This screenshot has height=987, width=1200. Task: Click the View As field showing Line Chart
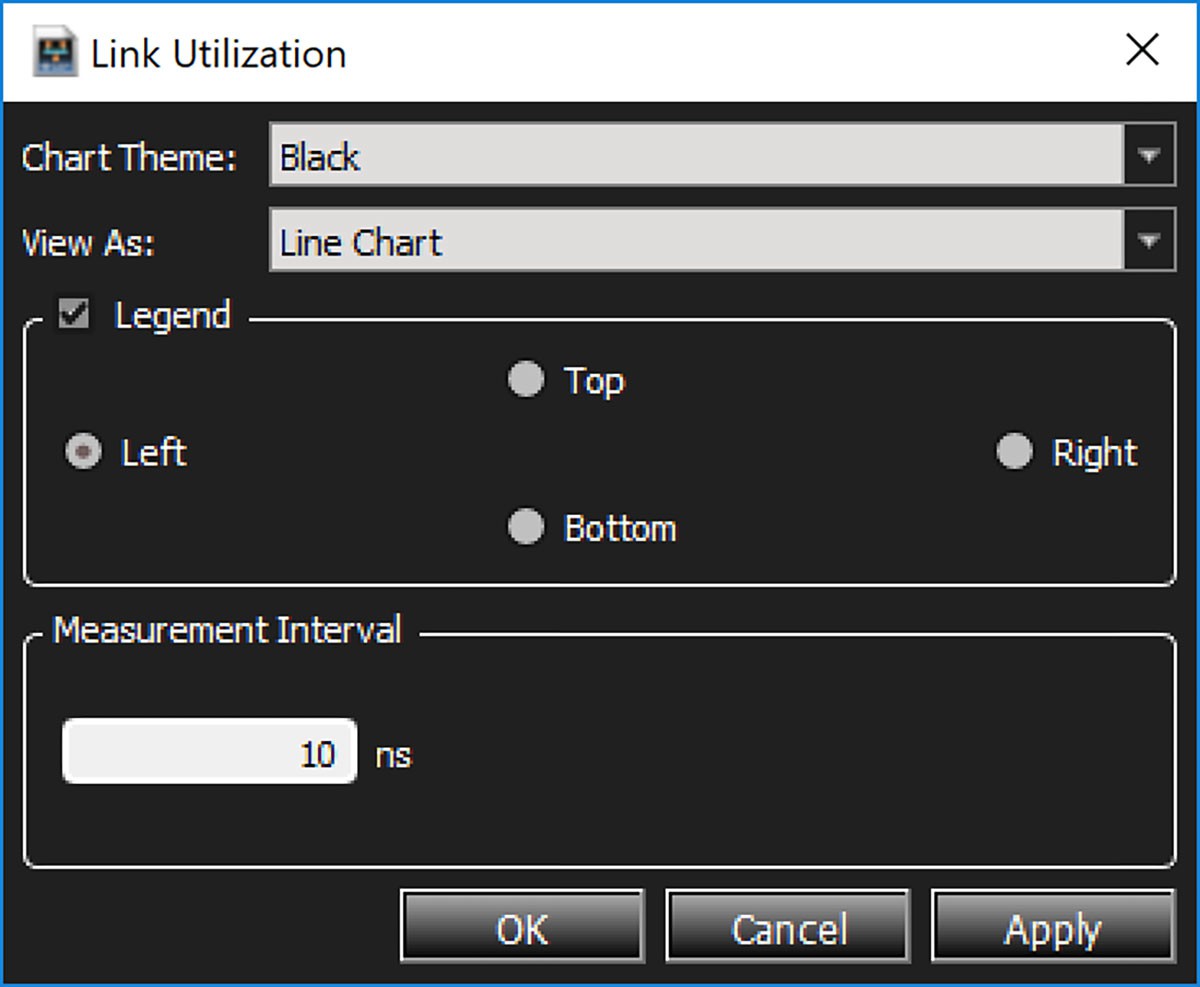click(x=696, y=241)
